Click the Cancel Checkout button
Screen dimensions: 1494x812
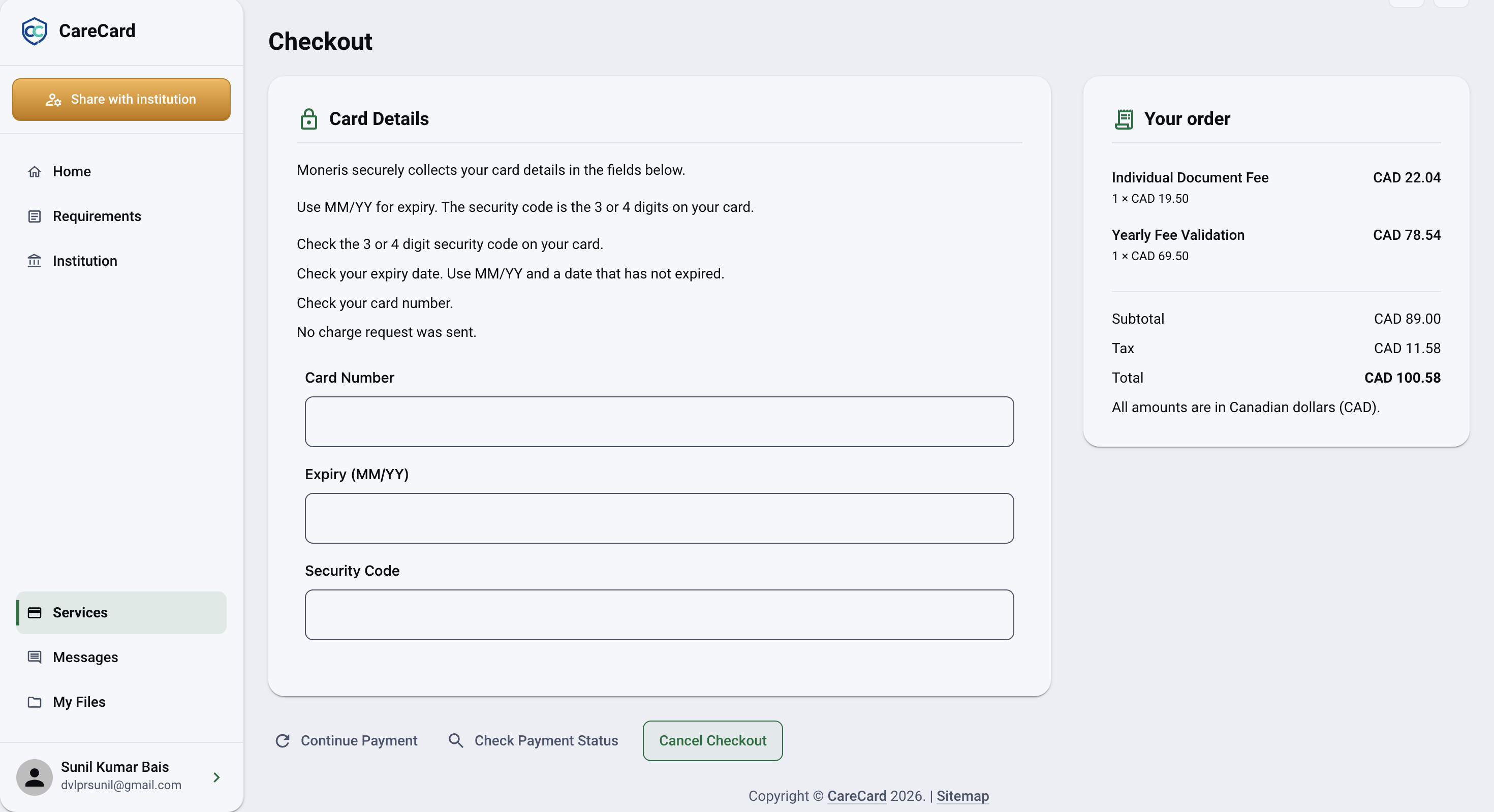712,741
